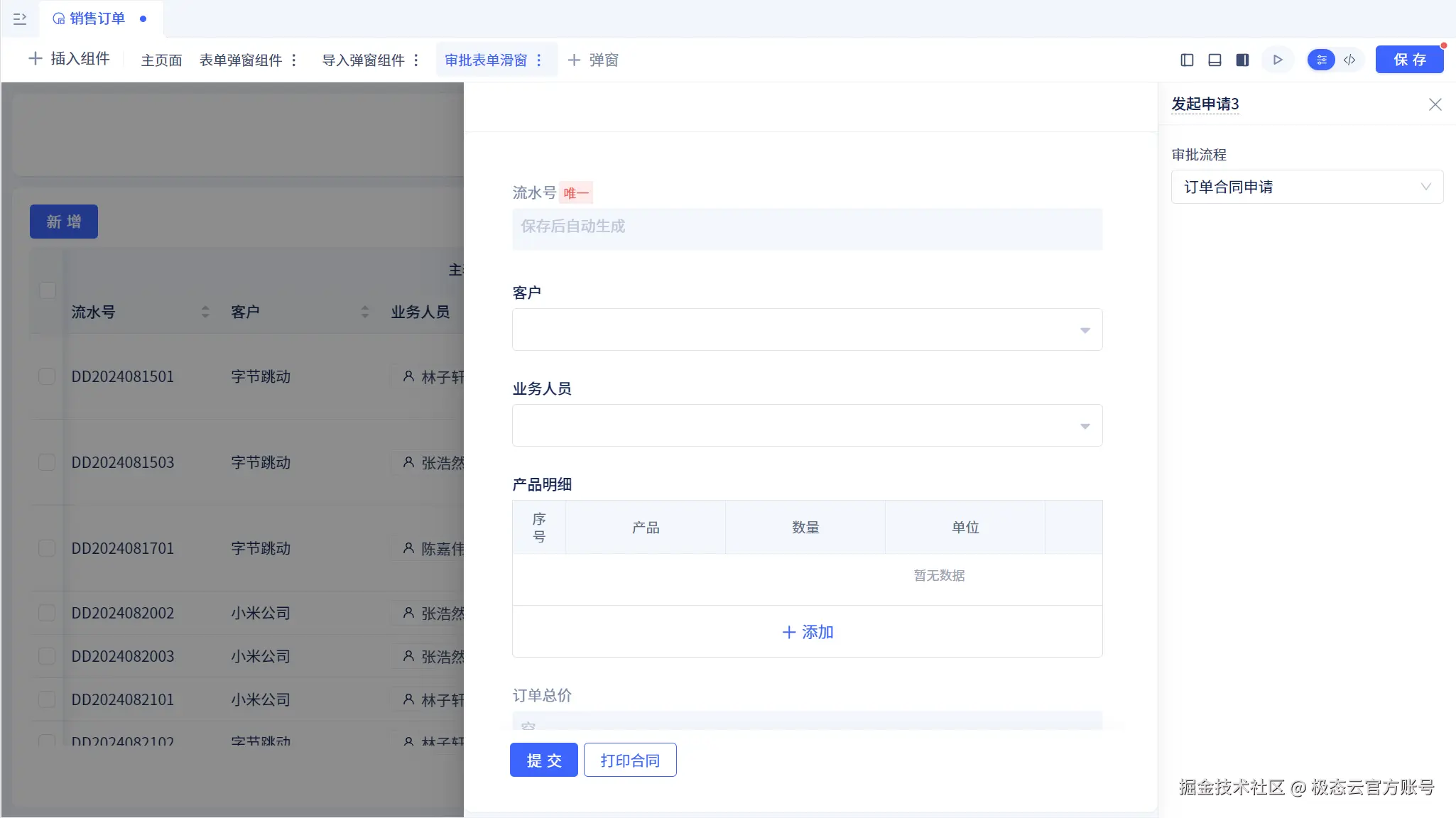Toggle the bottom panel layout icon
This screenshot has width=1456, height=818.
pos(1215,60)
